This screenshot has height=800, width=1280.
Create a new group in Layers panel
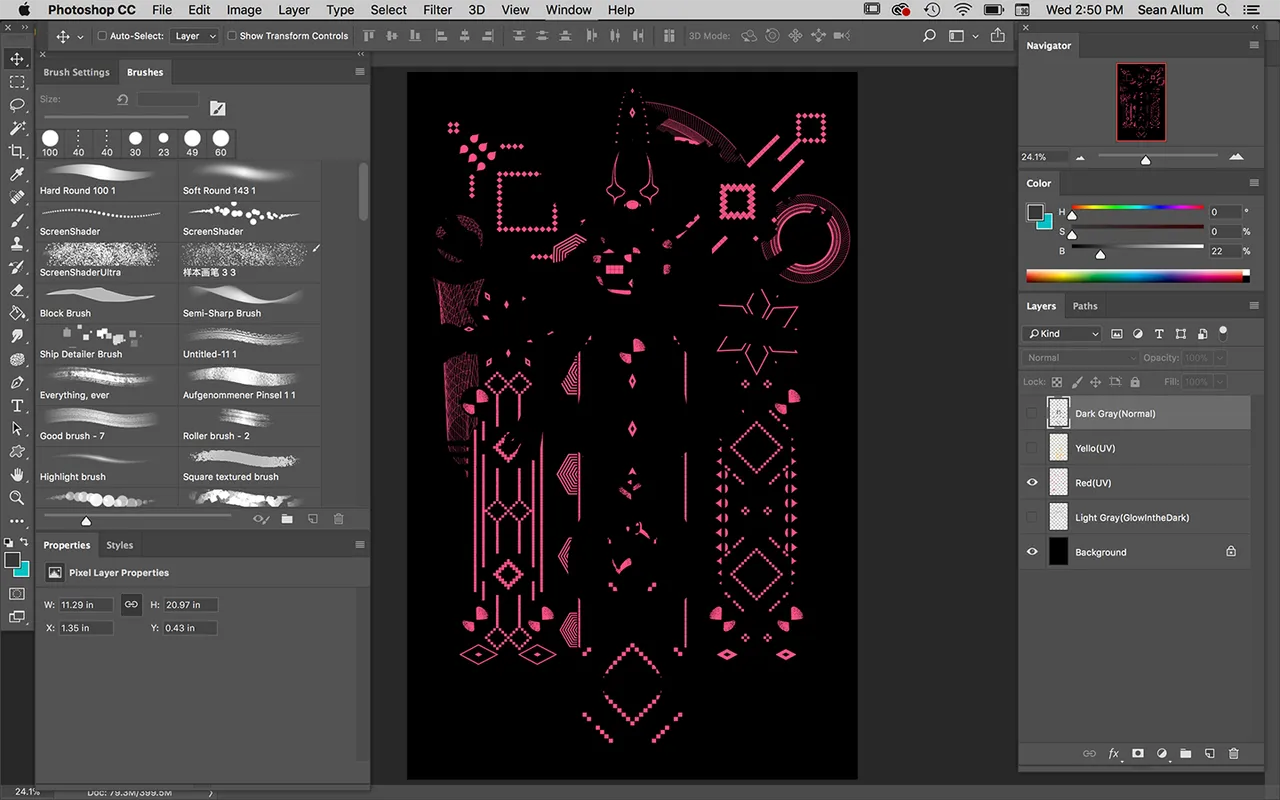pos(1185,753)
